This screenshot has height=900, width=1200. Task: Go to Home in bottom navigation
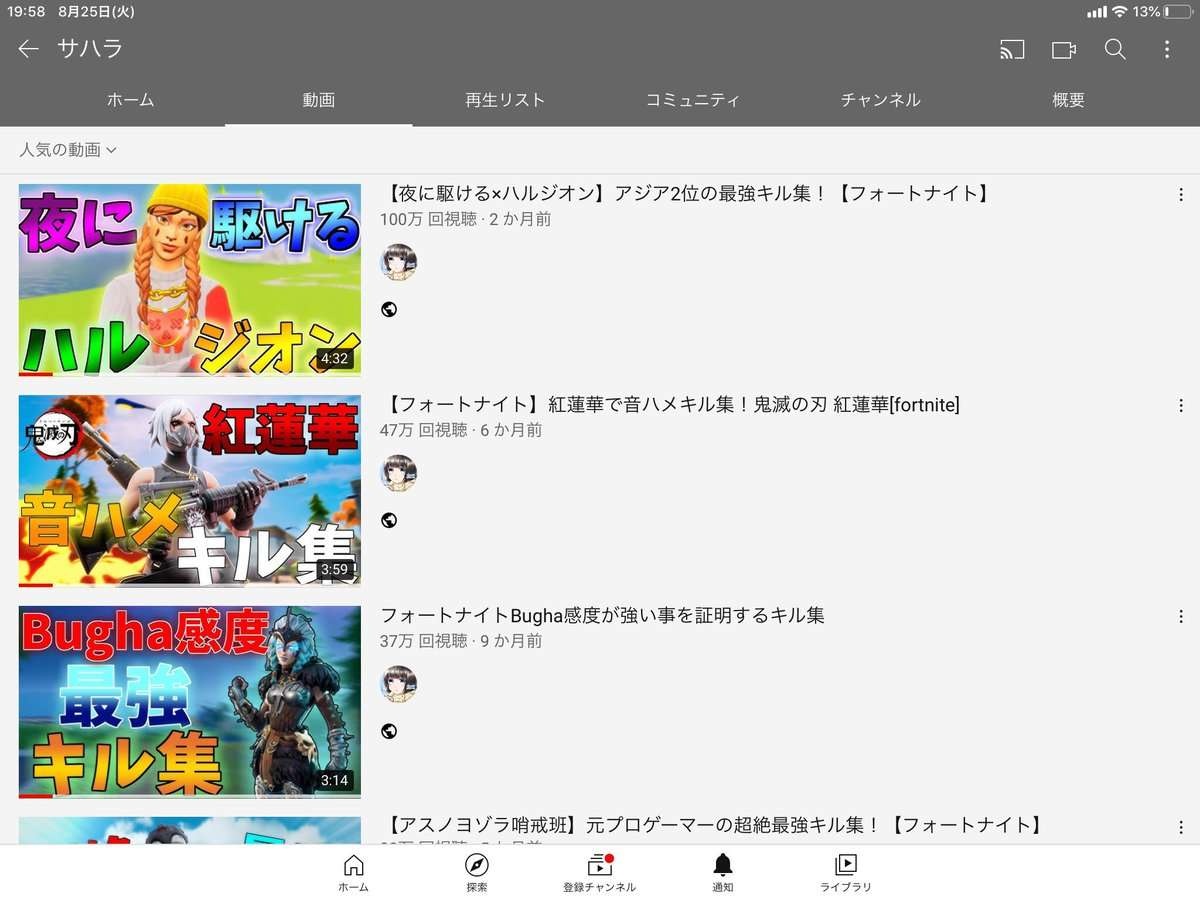pyautogui.click(x=353, y=872)
